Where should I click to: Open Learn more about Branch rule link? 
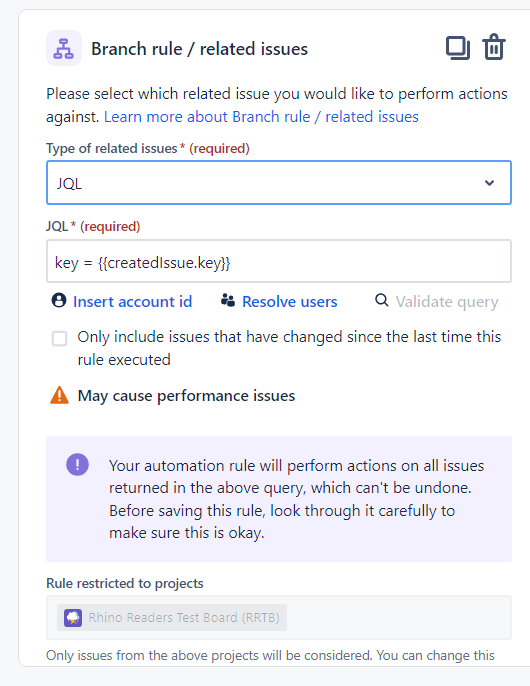(261, 117)
